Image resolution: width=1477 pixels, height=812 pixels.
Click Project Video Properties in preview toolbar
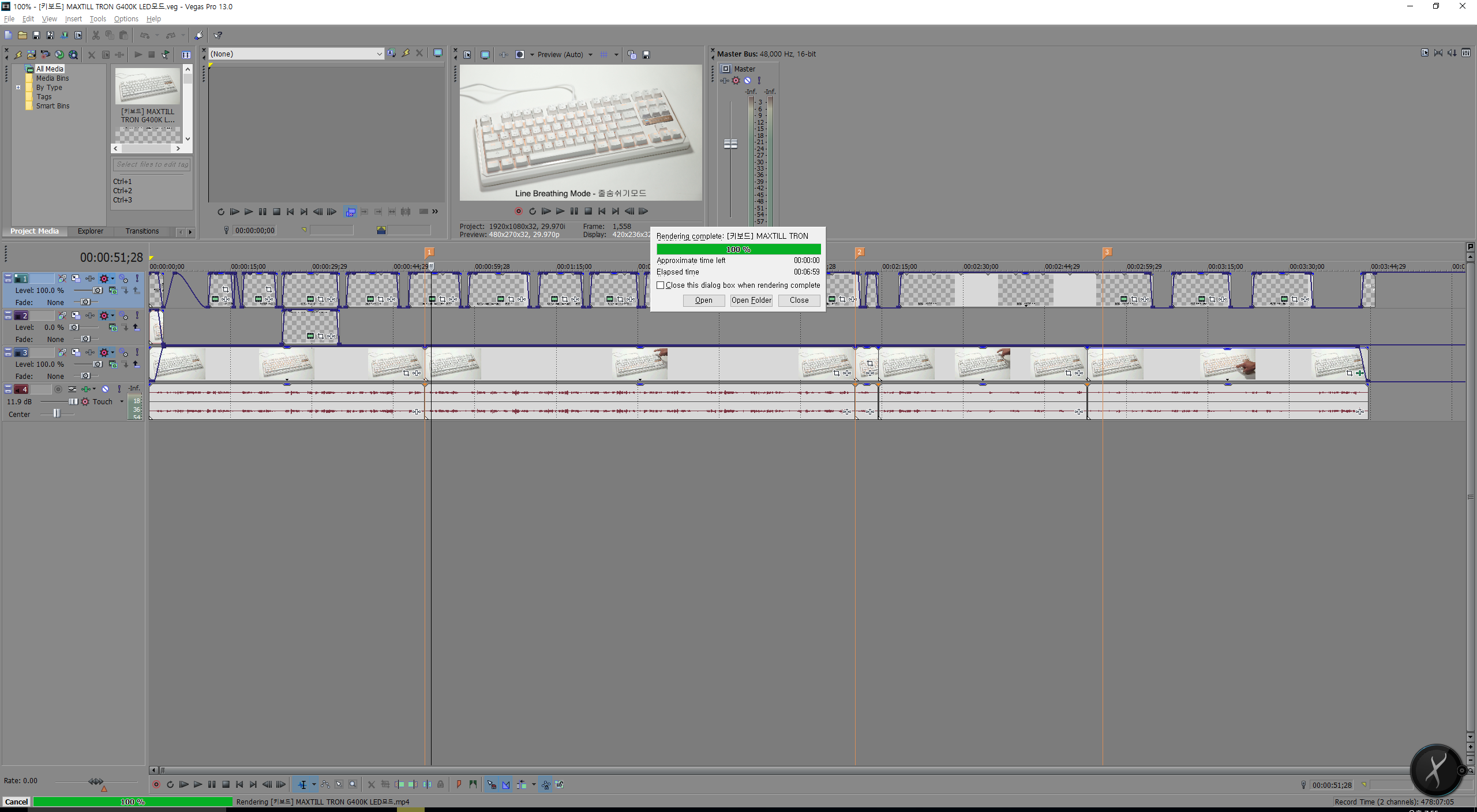point(467,55)
